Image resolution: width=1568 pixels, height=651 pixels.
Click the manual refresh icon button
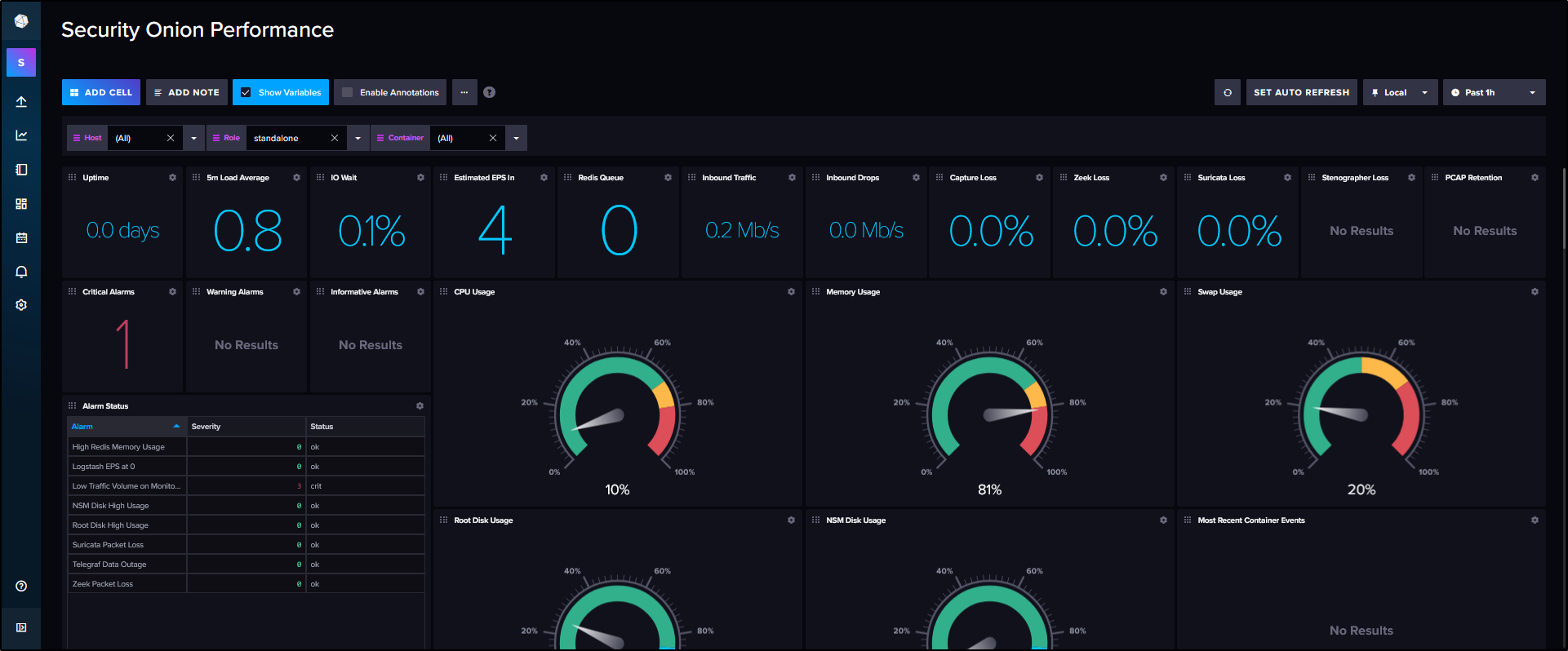pos(1227,92)
